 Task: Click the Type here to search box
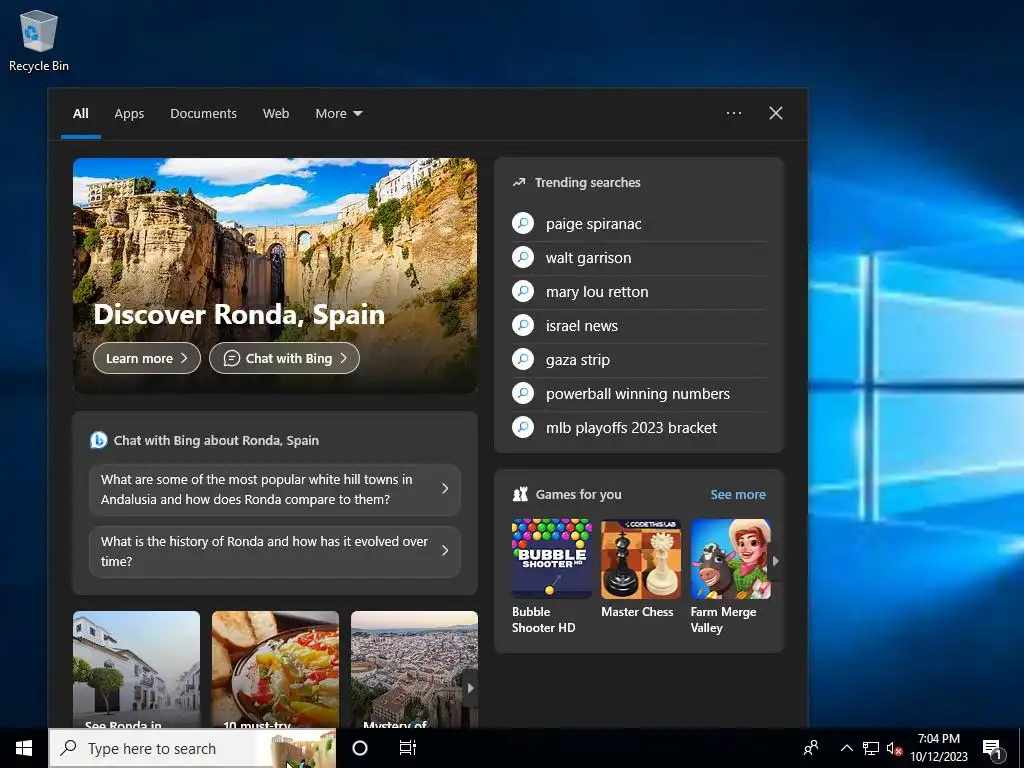192,748
